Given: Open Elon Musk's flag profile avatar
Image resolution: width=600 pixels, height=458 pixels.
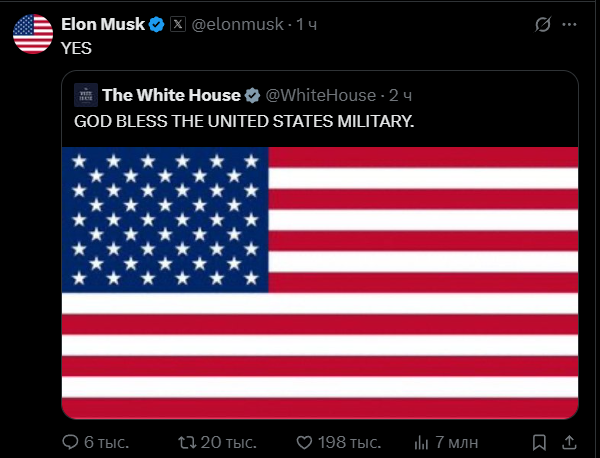Looking at the screenshot, I should (x=32, y=33).
